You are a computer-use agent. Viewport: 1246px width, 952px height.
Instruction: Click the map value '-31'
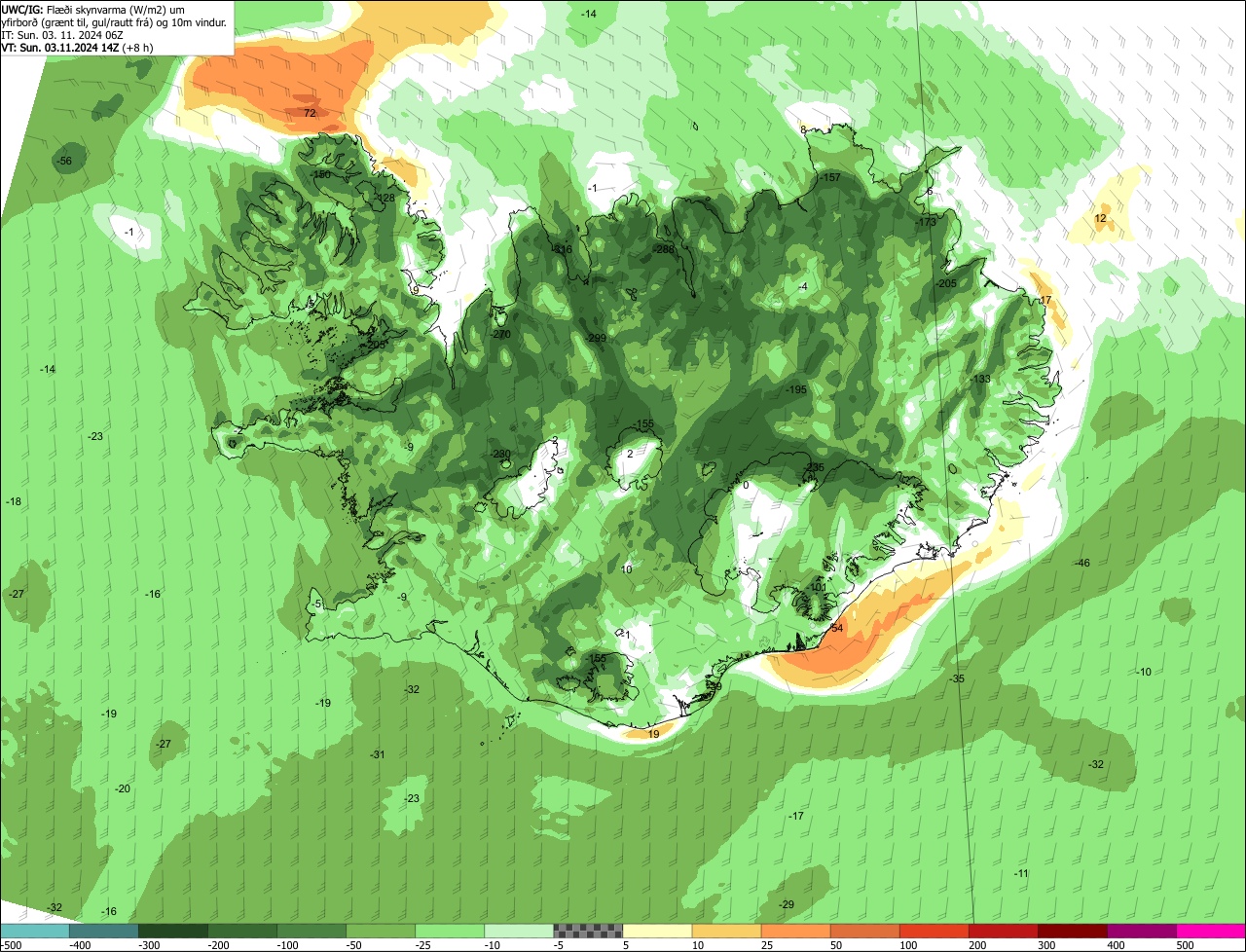pos(378,754)
